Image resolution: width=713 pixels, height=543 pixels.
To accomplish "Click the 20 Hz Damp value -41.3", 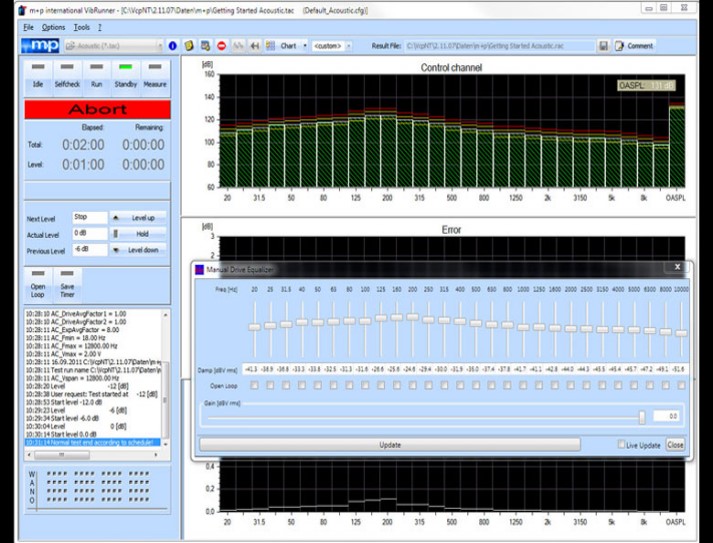I will pos(251,370).
